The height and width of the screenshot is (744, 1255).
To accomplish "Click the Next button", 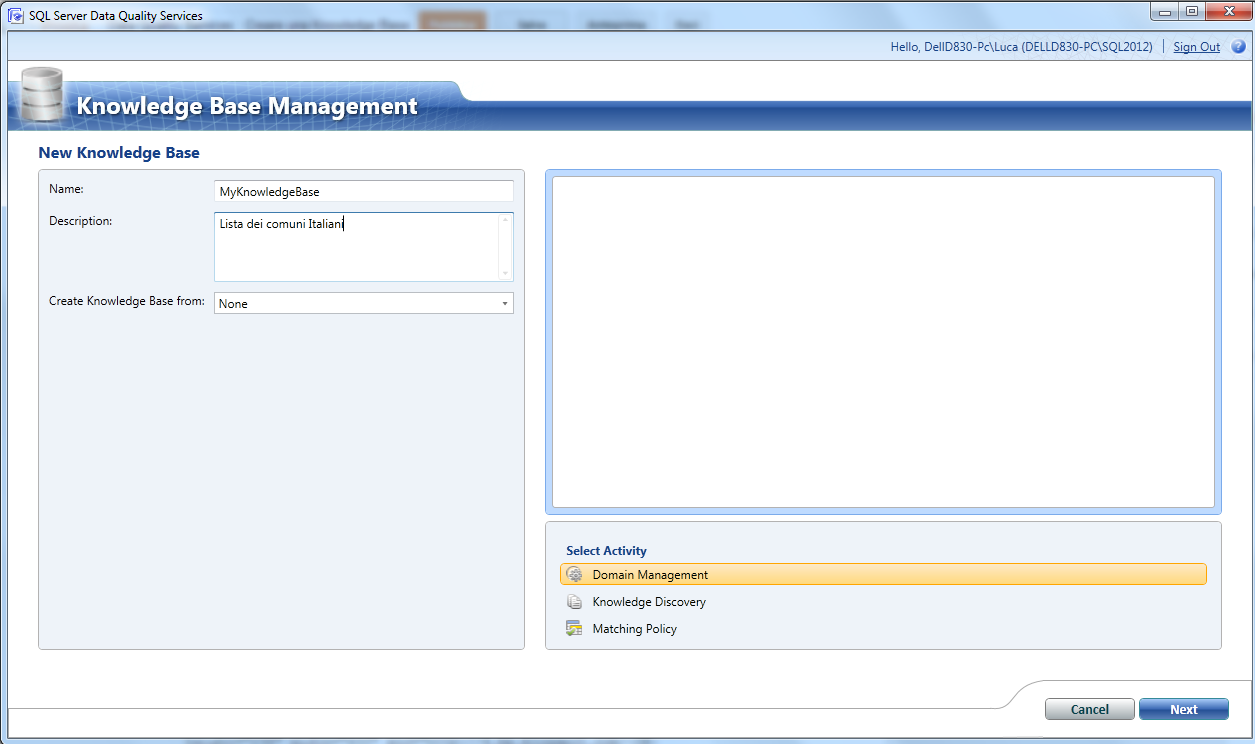I will (1183, 708).
